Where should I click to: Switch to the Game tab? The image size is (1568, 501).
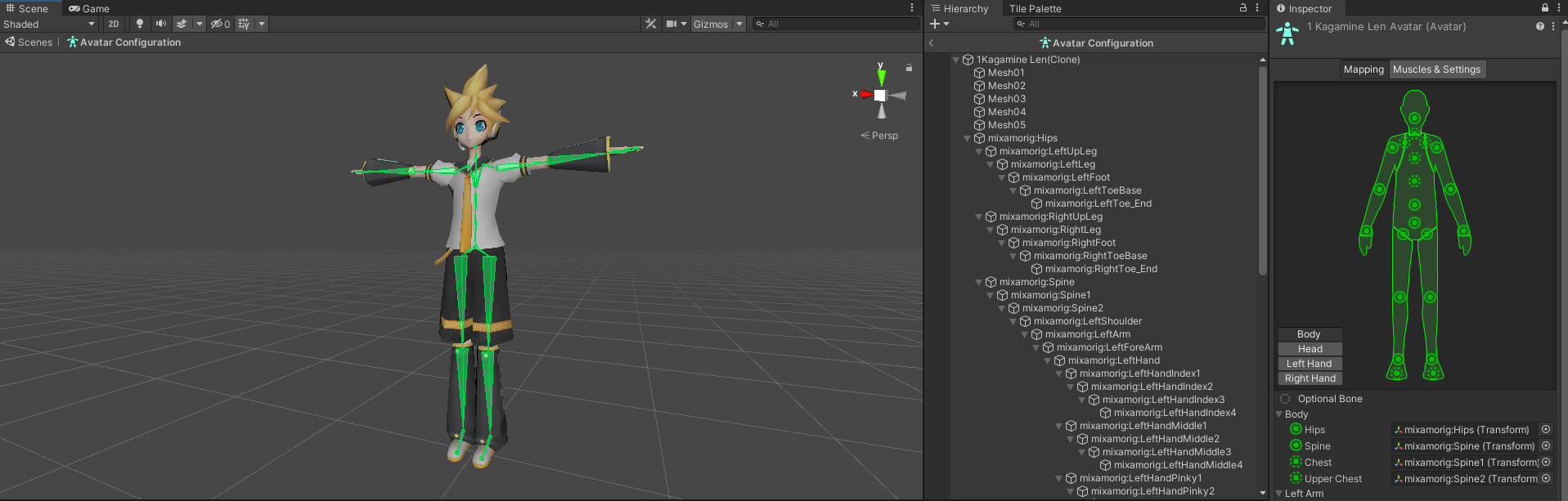tap(89, 8)
